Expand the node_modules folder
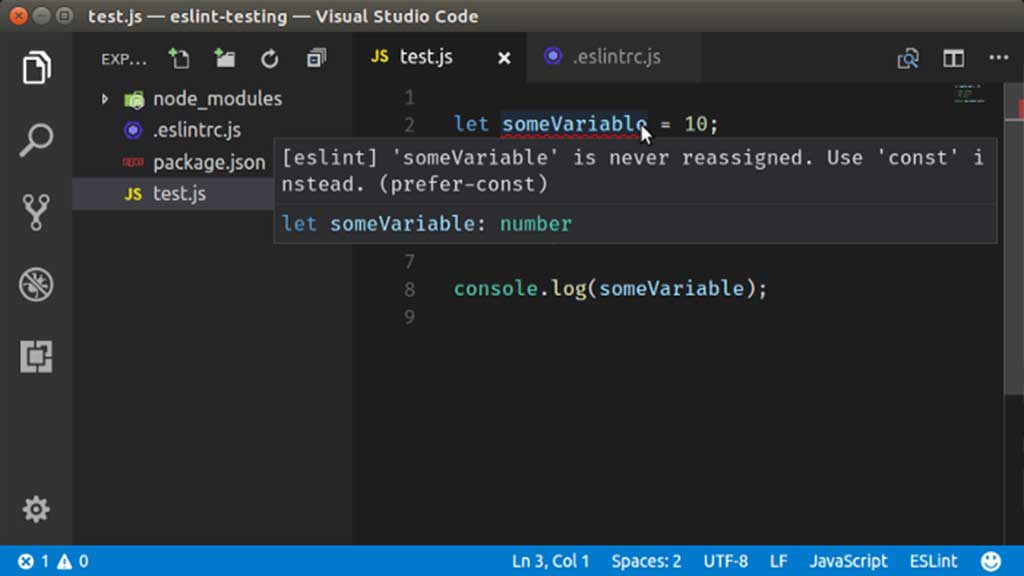Viewport: 1024px width, 576px height. [104, 99]
